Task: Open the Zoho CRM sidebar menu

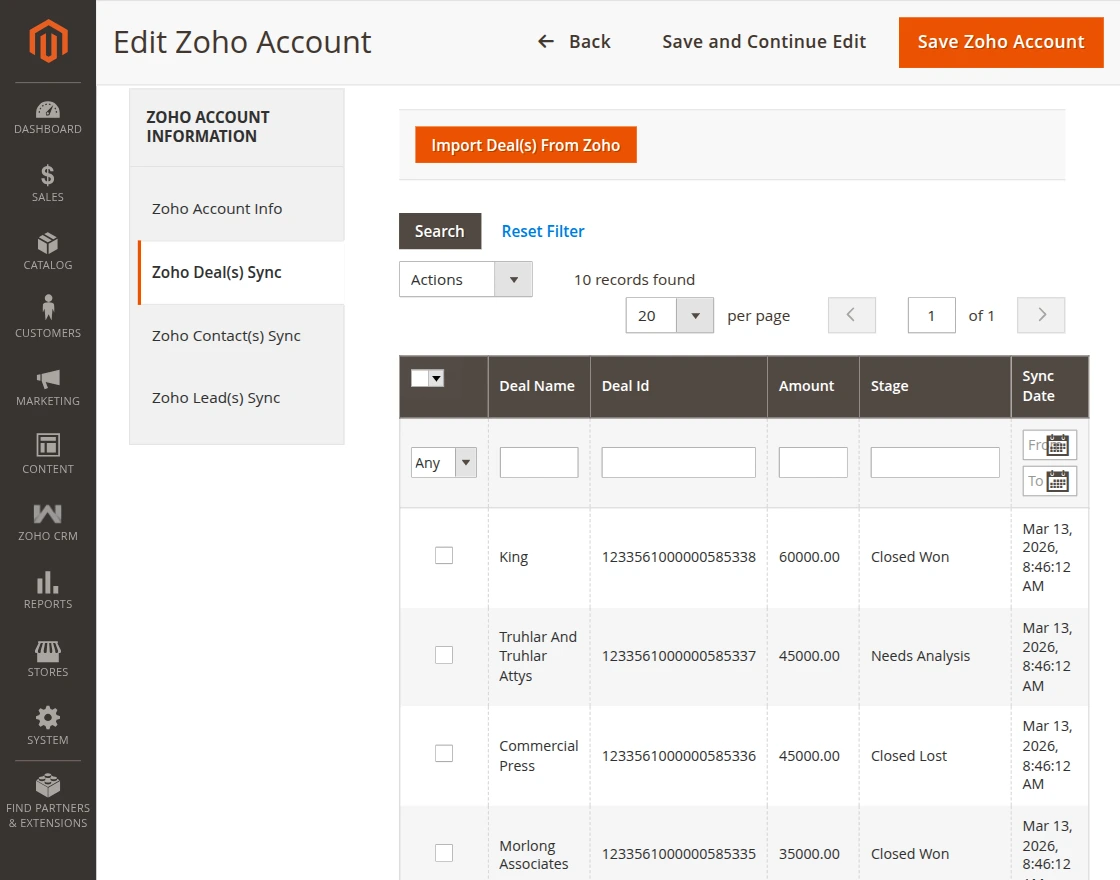Action: click(x=48, y=523)
